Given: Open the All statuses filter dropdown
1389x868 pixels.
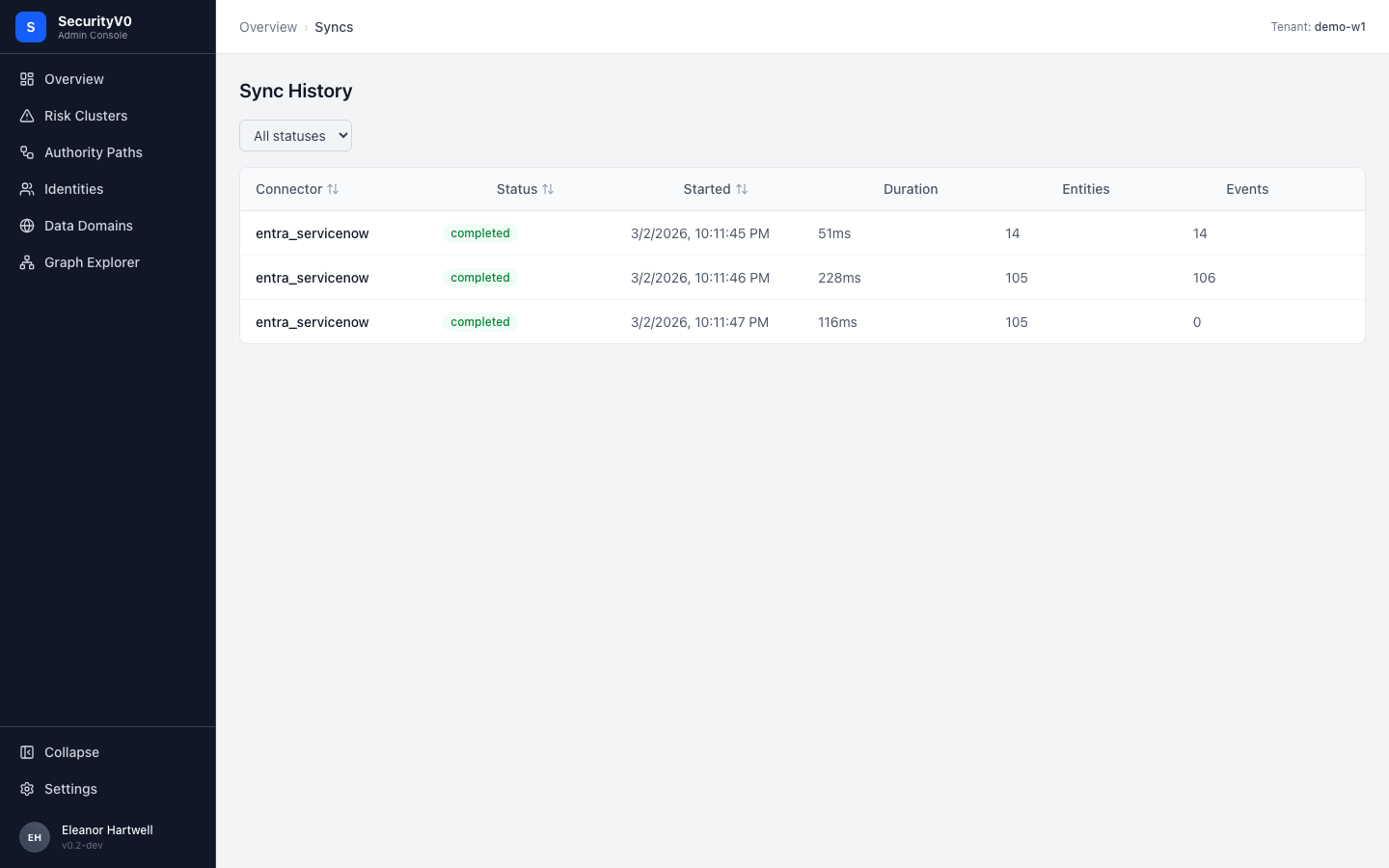Looking at the screenshot, I should (295, 136).
